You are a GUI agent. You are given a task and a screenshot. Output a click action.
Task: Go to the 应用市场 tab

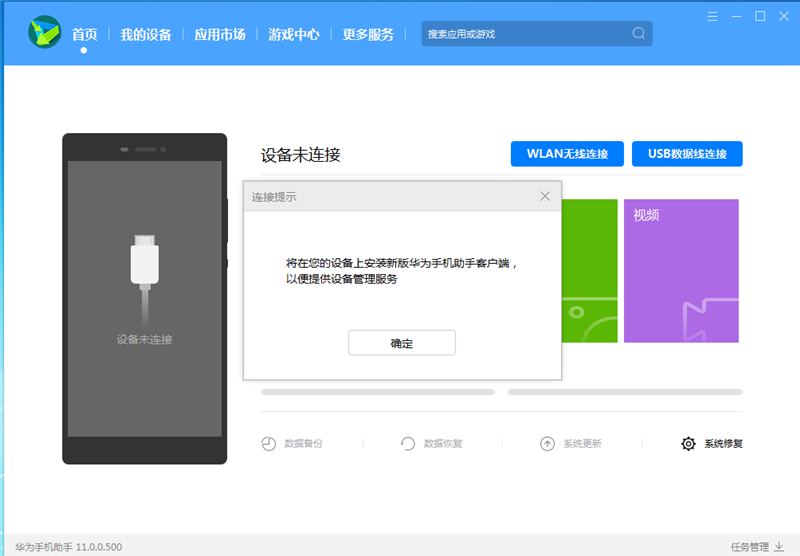(x=220, y=34)
